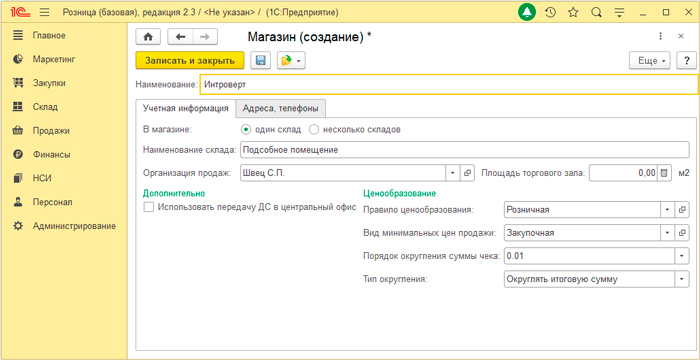Navigate forward with the right arrow
The image size is (700, 360).
click(x=205, y=37)
